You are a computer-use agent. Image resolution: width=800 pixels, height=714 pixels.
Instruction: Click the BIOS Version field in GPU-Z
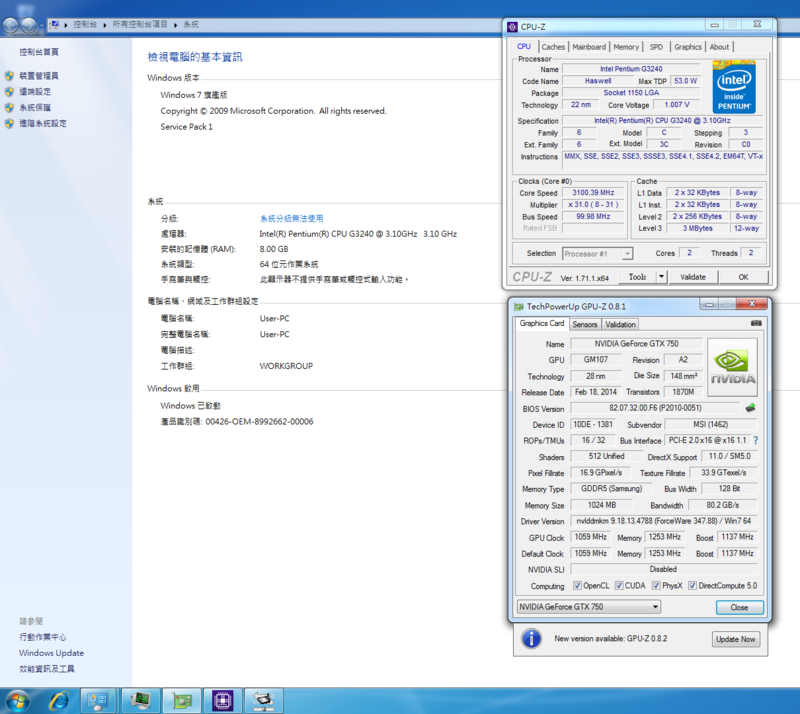pos(655,408)
